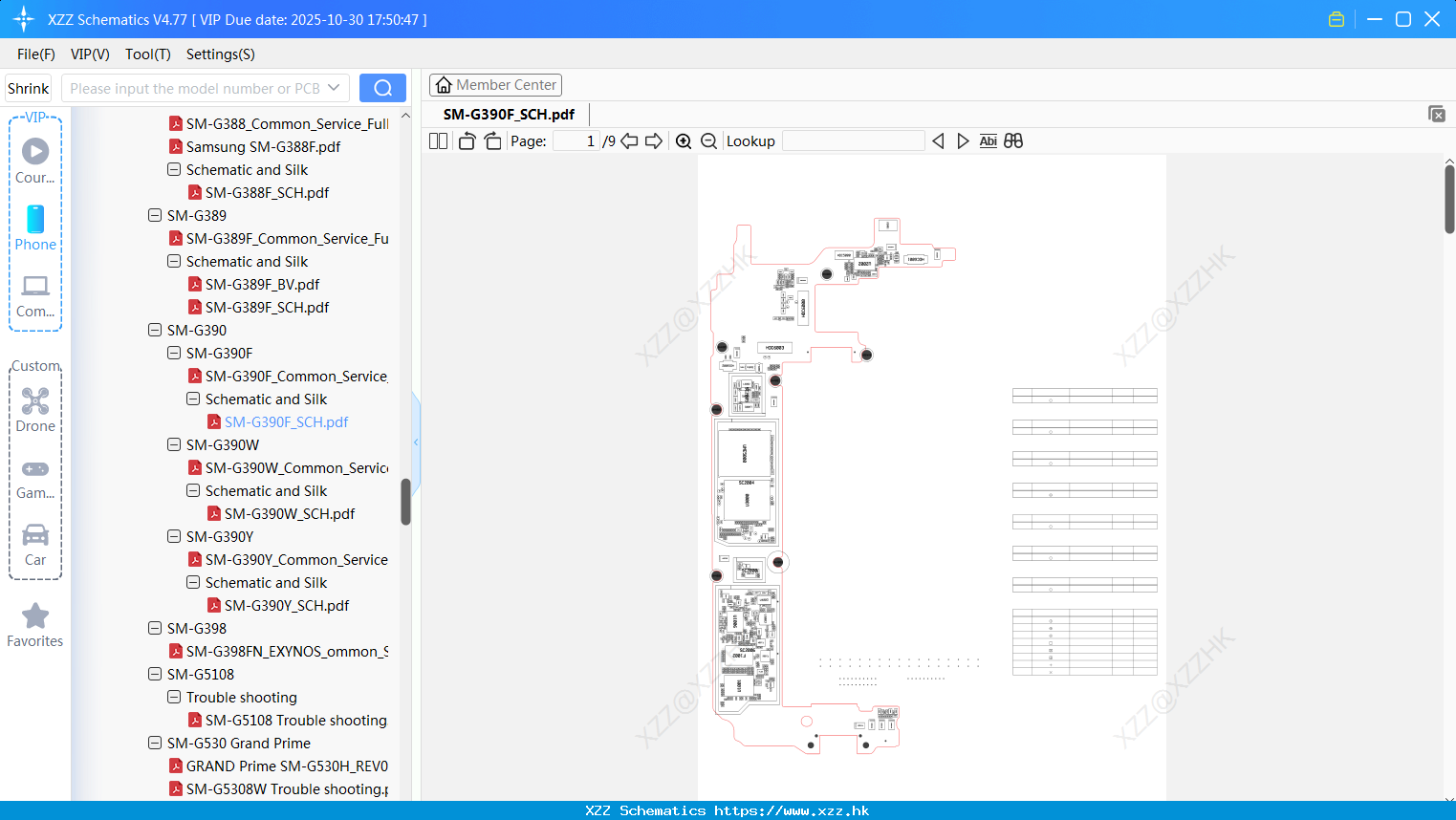Open the xzz.hk website link in status bar
Screen dimensions: 1456x820
point(792,810)
